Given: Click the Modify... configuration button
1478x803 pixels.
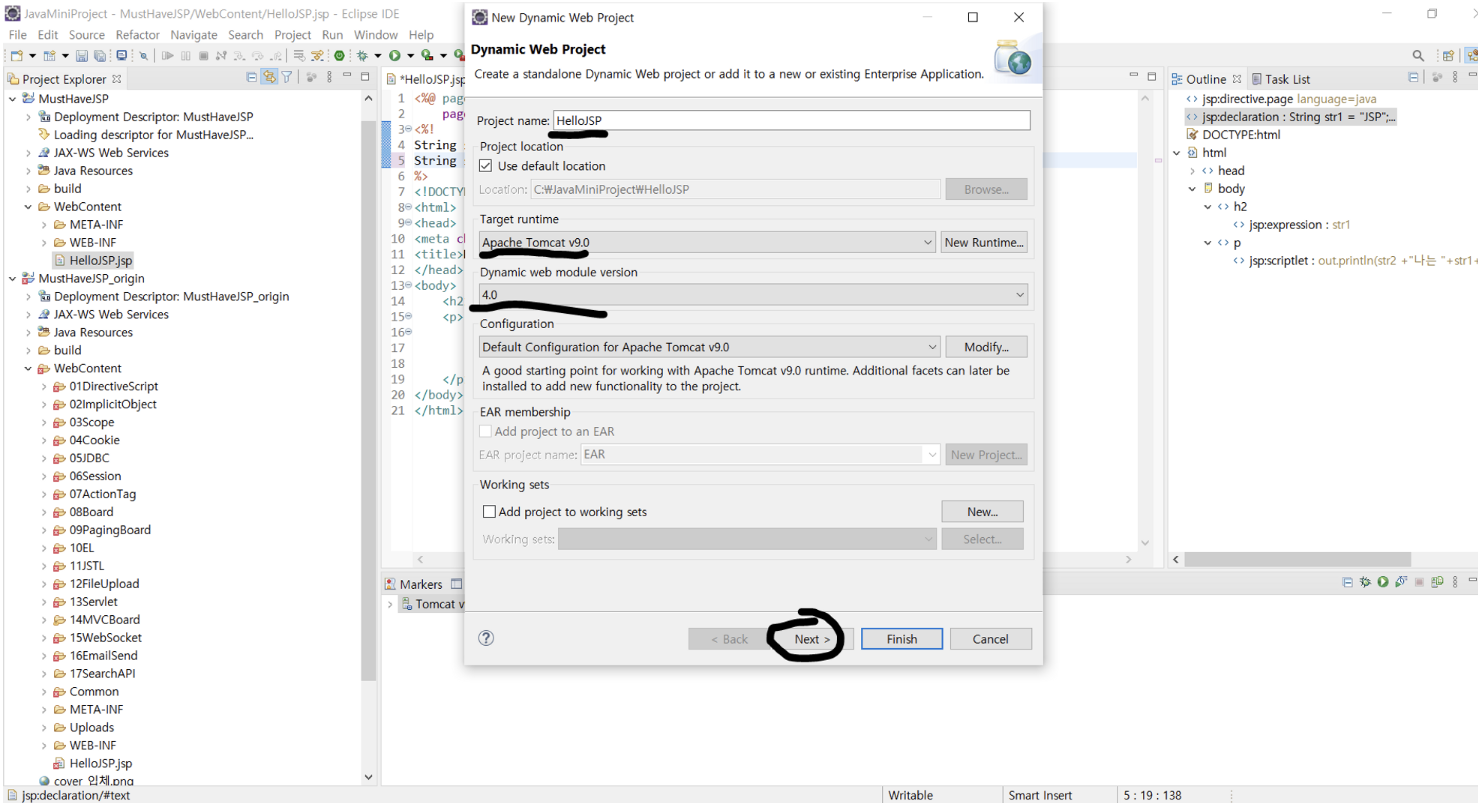Looking at the screenshot, I should (x=987, y=347).
